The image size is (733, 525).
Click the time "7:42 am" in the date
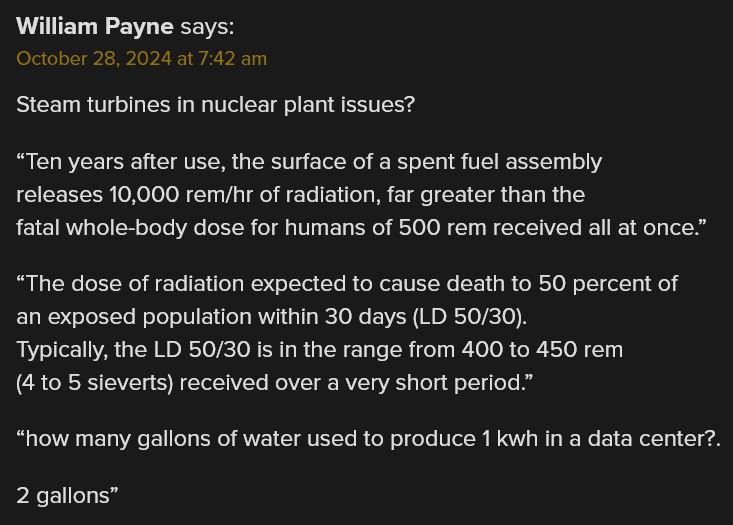tap(232, 58)
